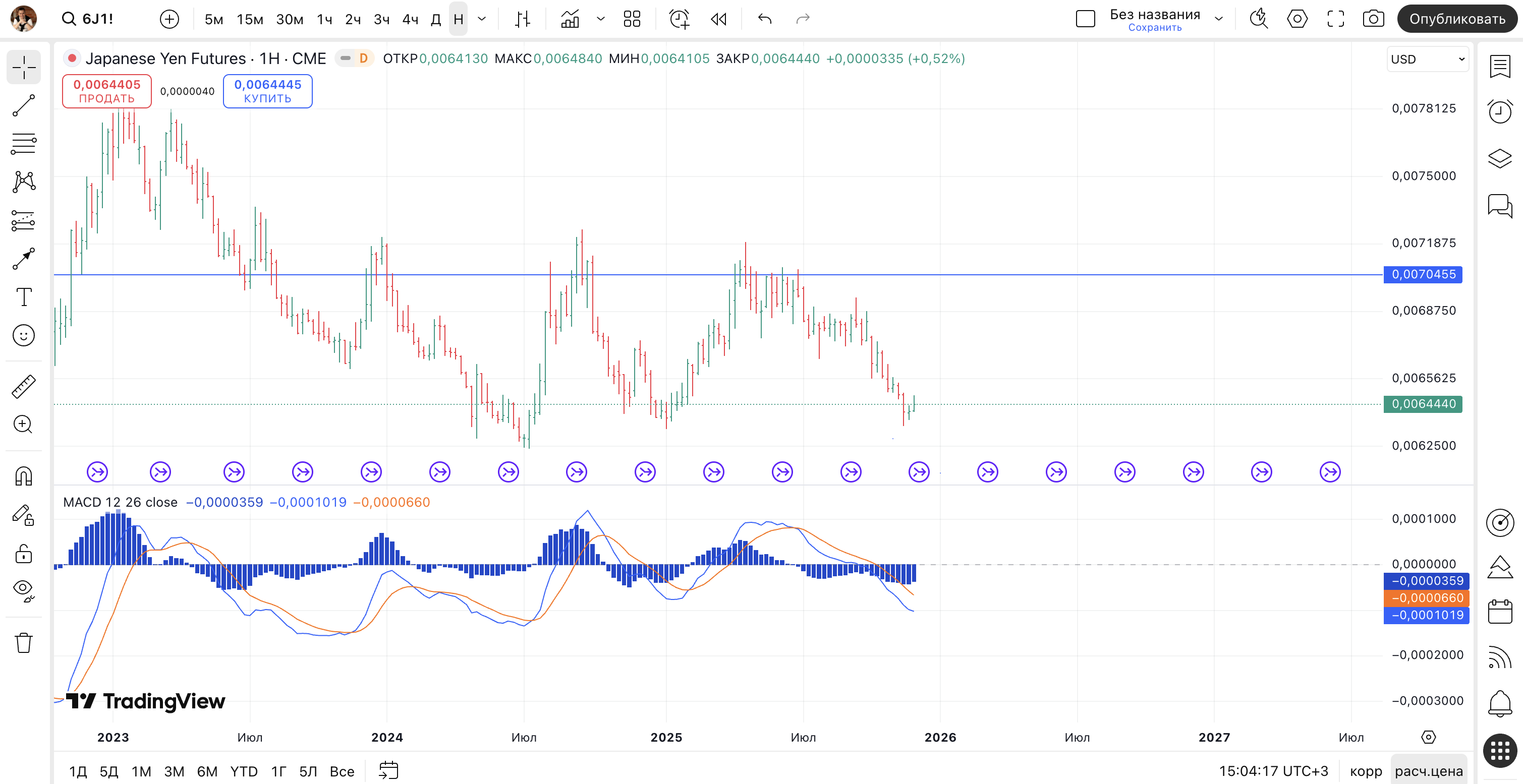Image resolution: width=1523 pixels, height=784 pixels.
Task: Open the Bar Replay tool
Action: (x=718, y=19)
